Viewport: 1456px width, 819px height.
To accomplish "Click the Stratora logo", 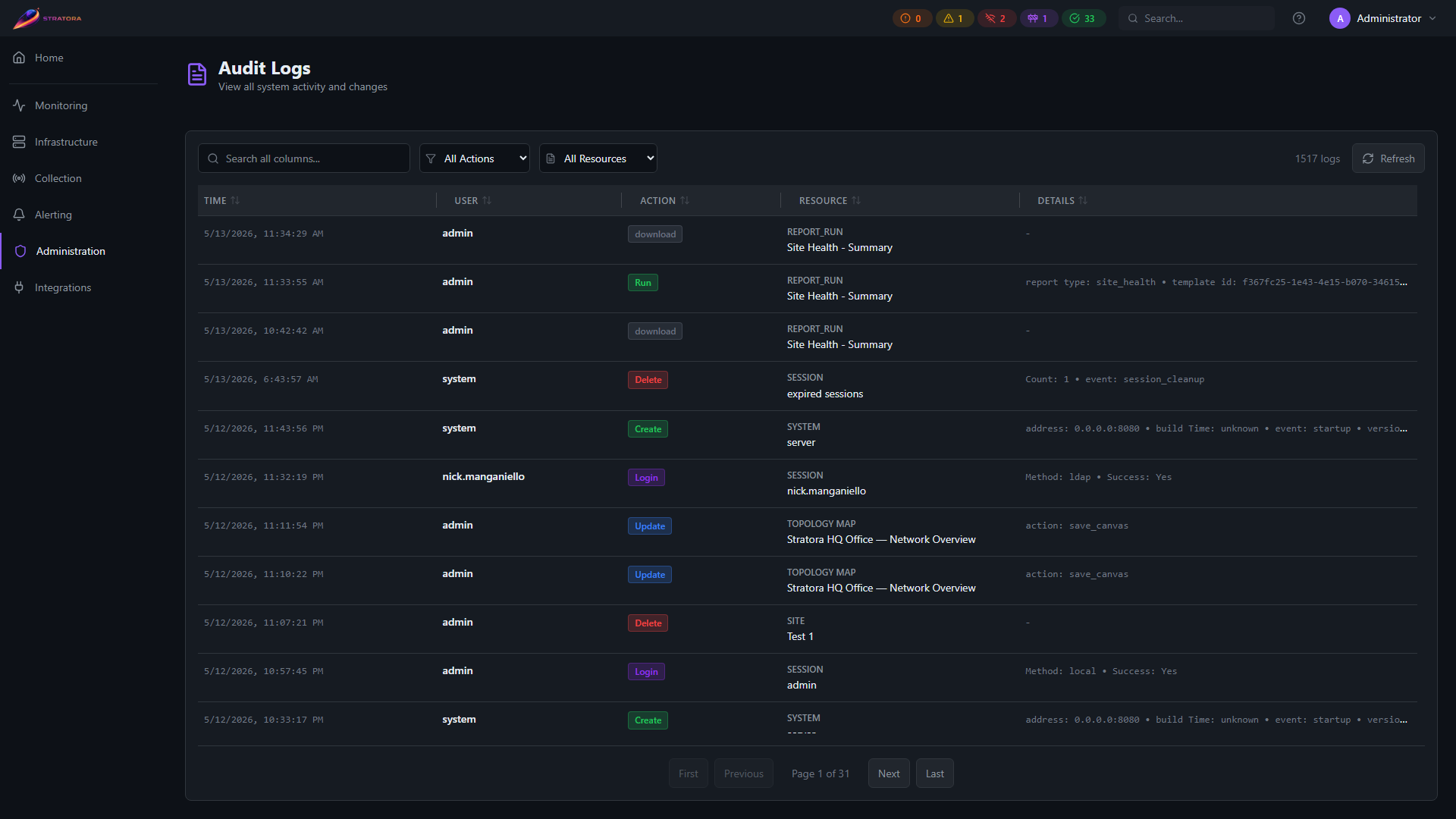I will click(x=47, y=18).
